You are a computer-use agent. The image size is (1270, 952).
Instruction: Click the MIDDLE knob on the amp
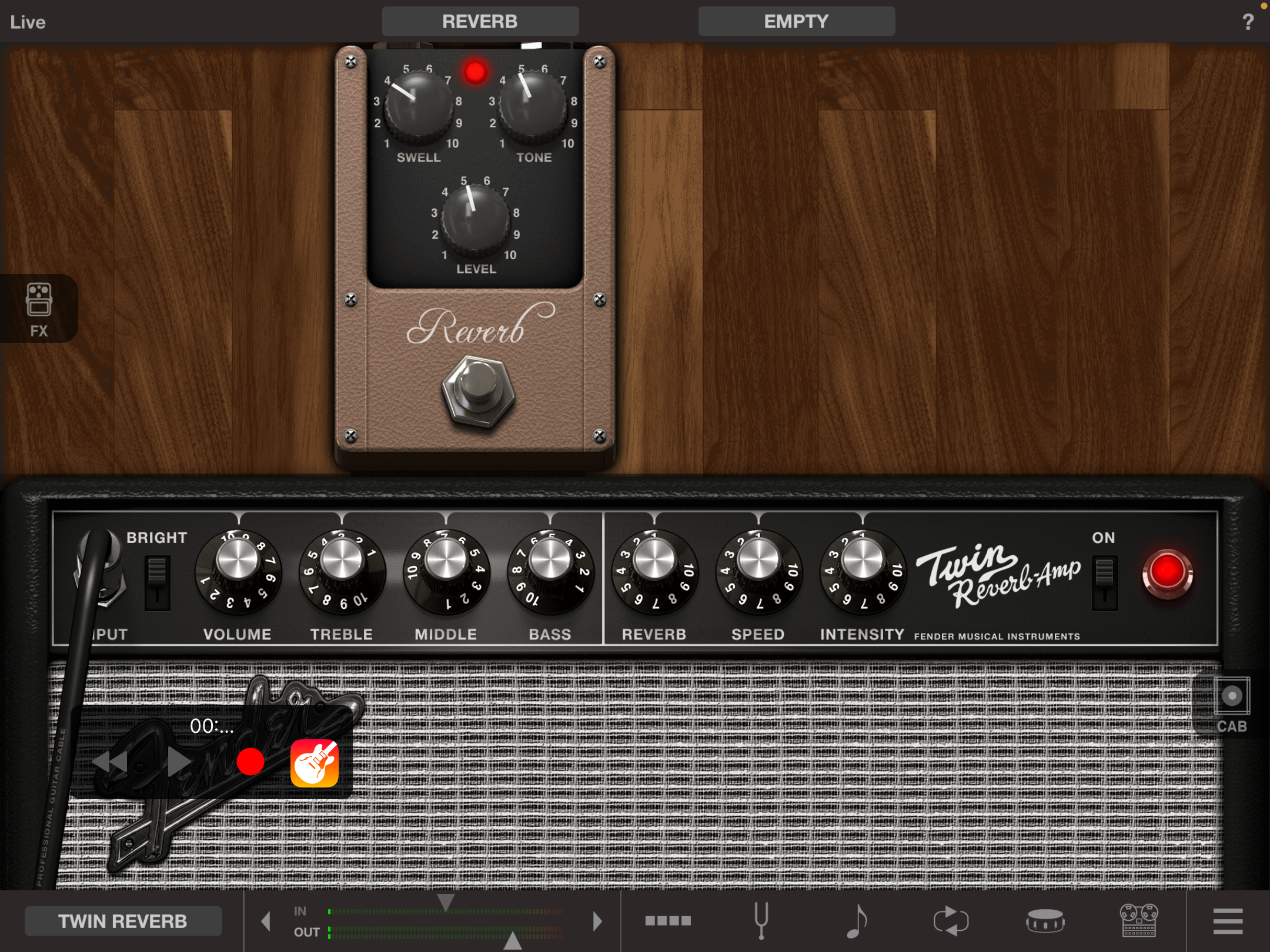(446, 572)
